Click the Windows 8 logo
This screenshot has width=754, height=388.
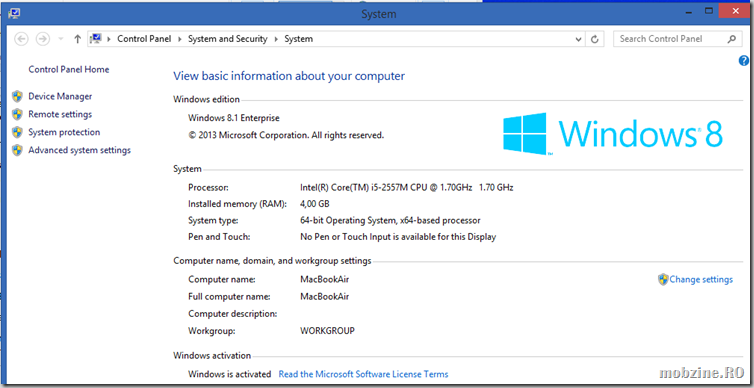(613, 133)
